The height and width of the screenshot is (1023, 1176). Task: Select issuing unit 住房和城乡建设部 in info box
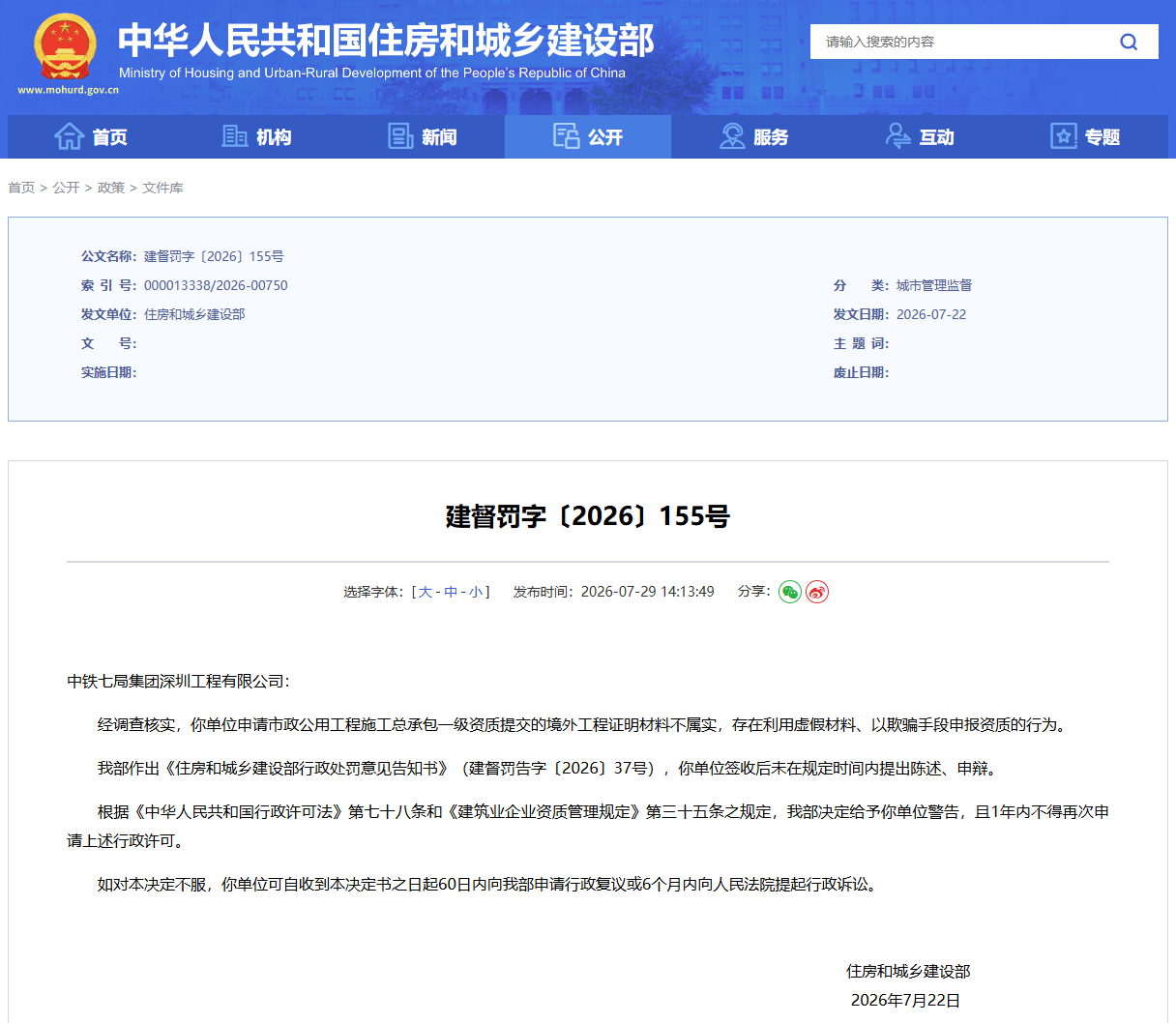(x=194, y=314)
